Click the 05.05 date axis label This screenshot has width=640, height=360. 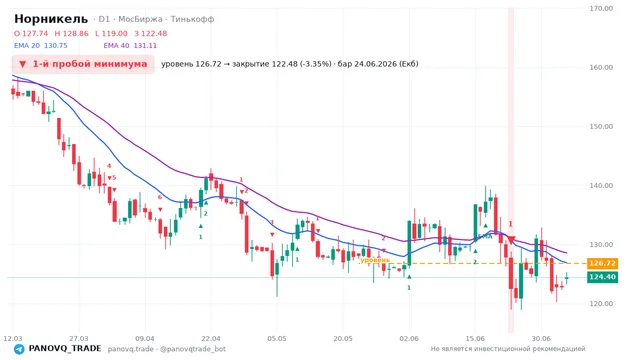(277, 338)
